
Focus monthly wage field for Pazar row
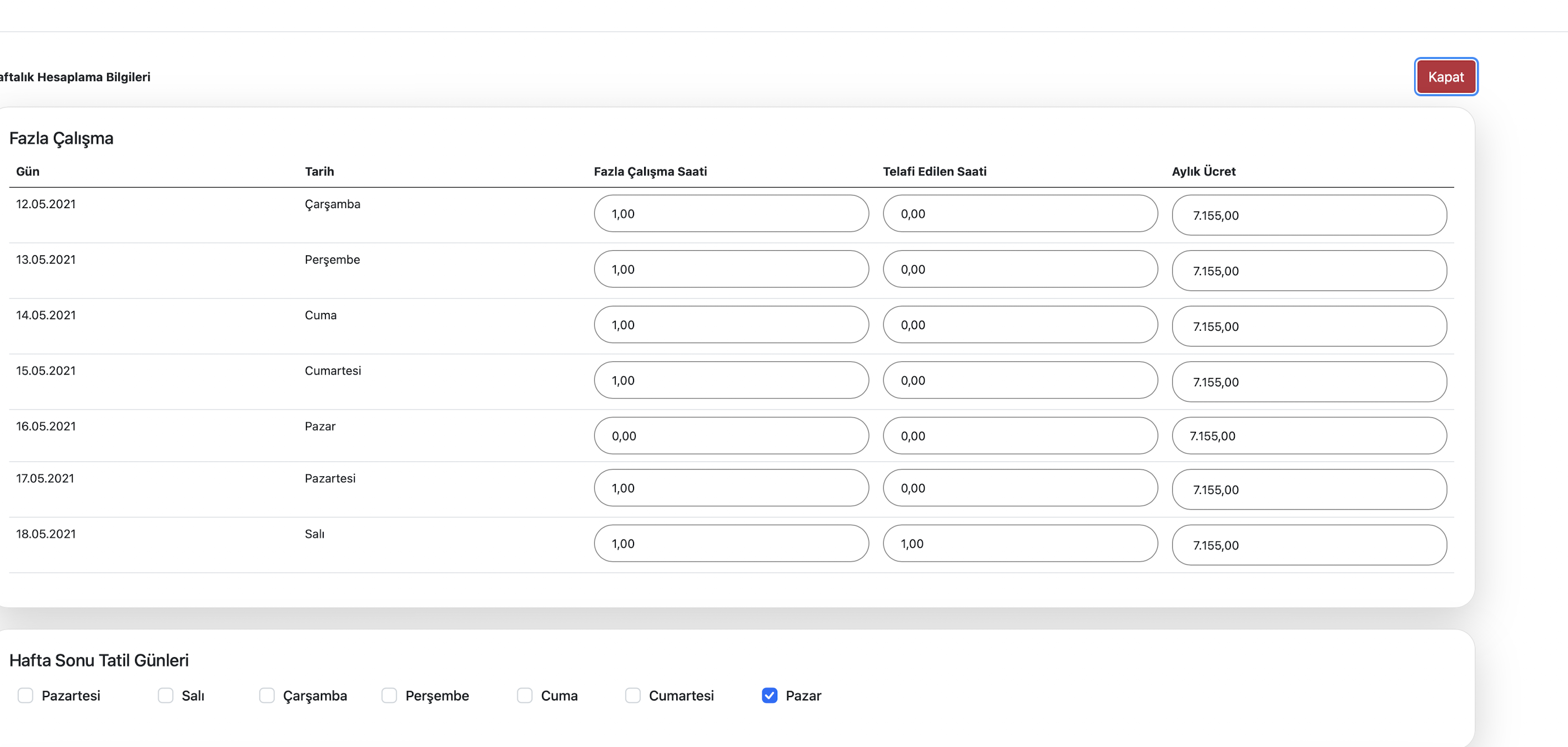point(1309,436)
